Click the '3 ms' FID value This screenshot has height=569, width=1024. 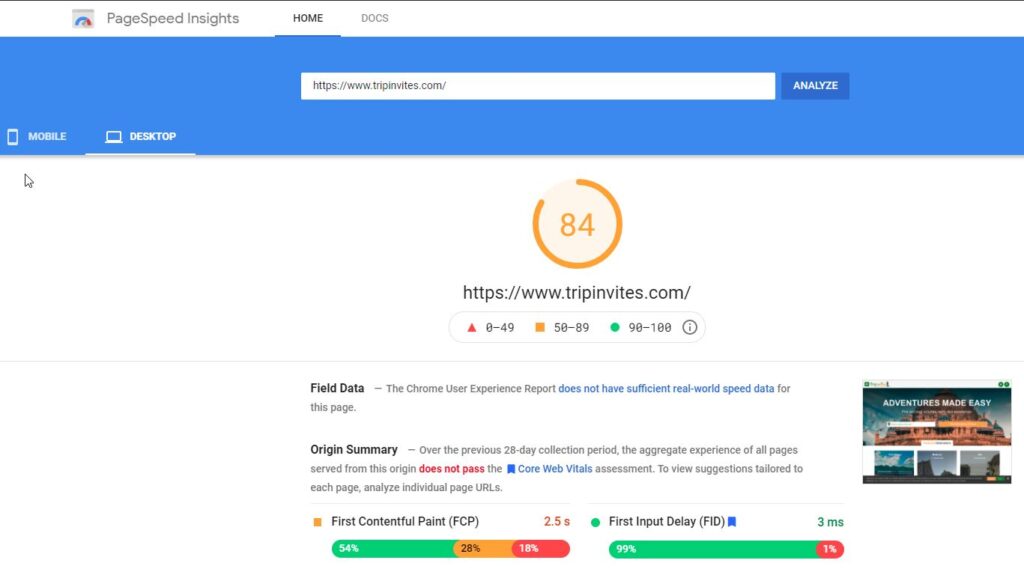pos(830,522)
